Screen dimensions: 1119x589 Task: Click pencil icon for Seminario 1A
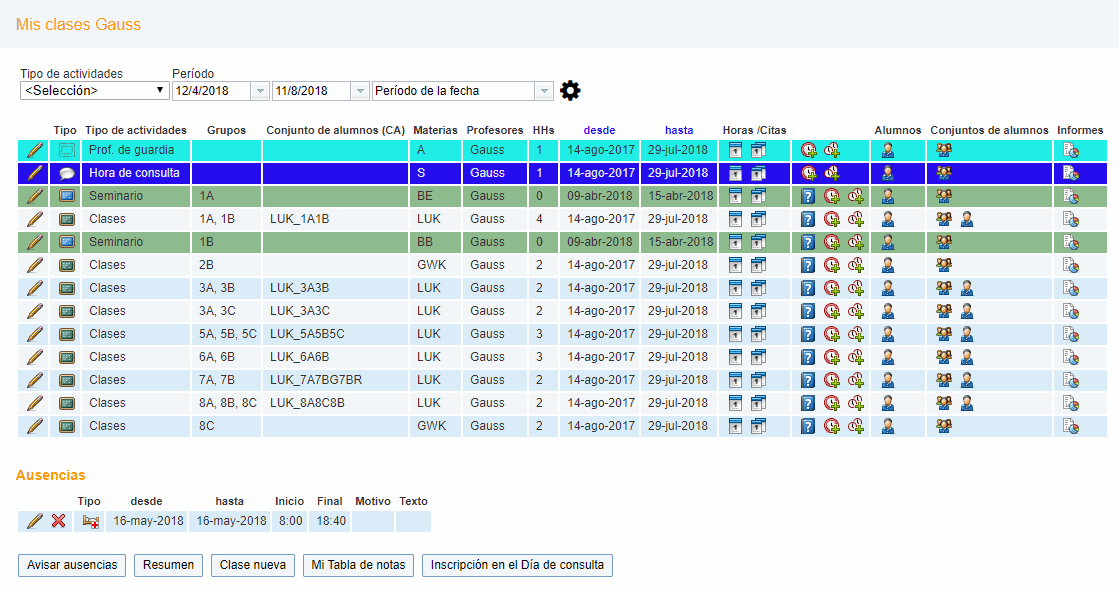(34, 196)
